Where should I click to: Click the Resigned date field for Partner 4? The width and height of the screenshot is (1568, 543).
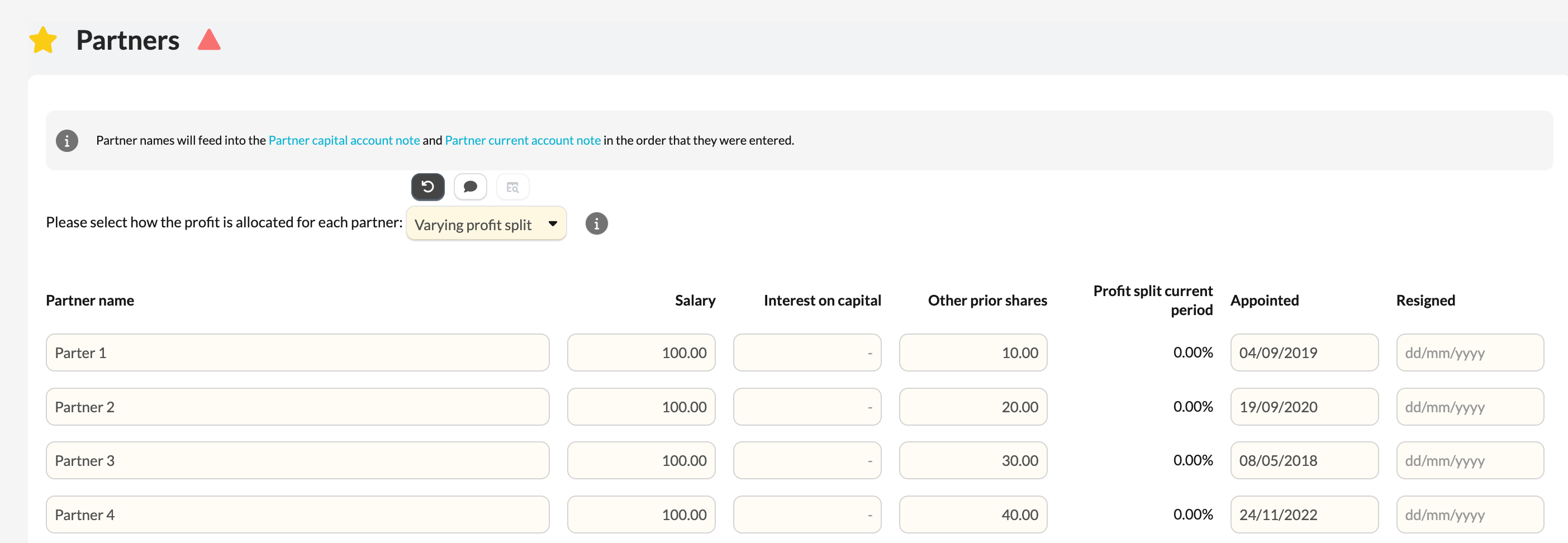click(1470, 515)
